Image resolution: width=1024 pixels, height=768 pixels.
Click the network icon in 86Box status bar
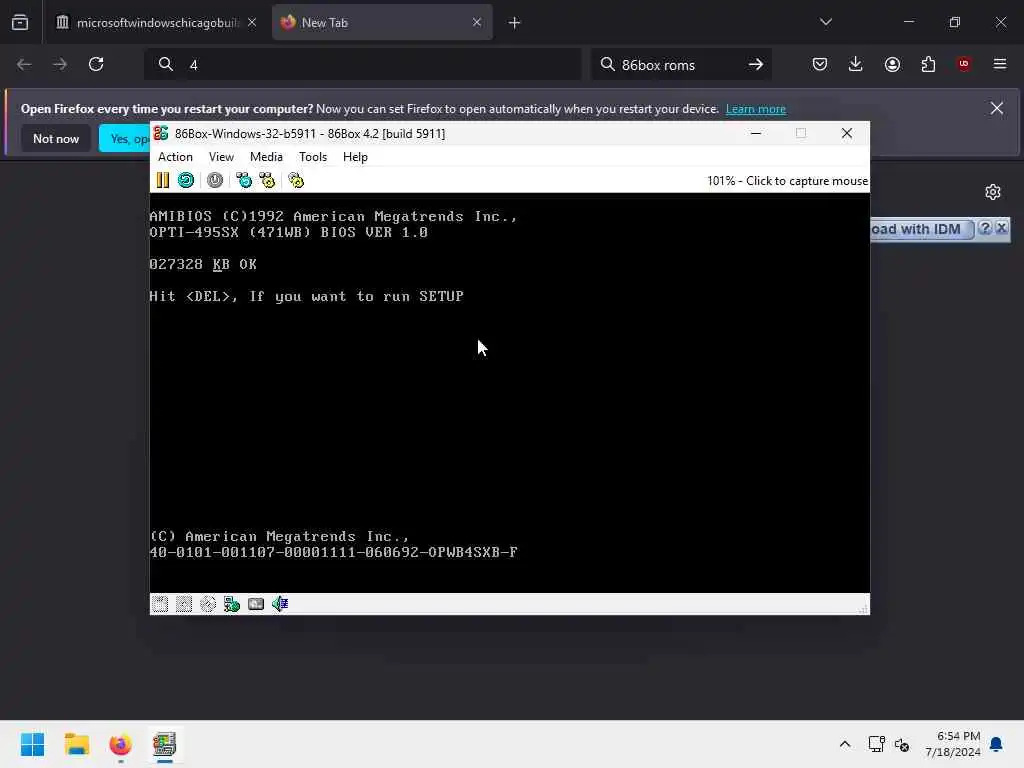point(232,604)
